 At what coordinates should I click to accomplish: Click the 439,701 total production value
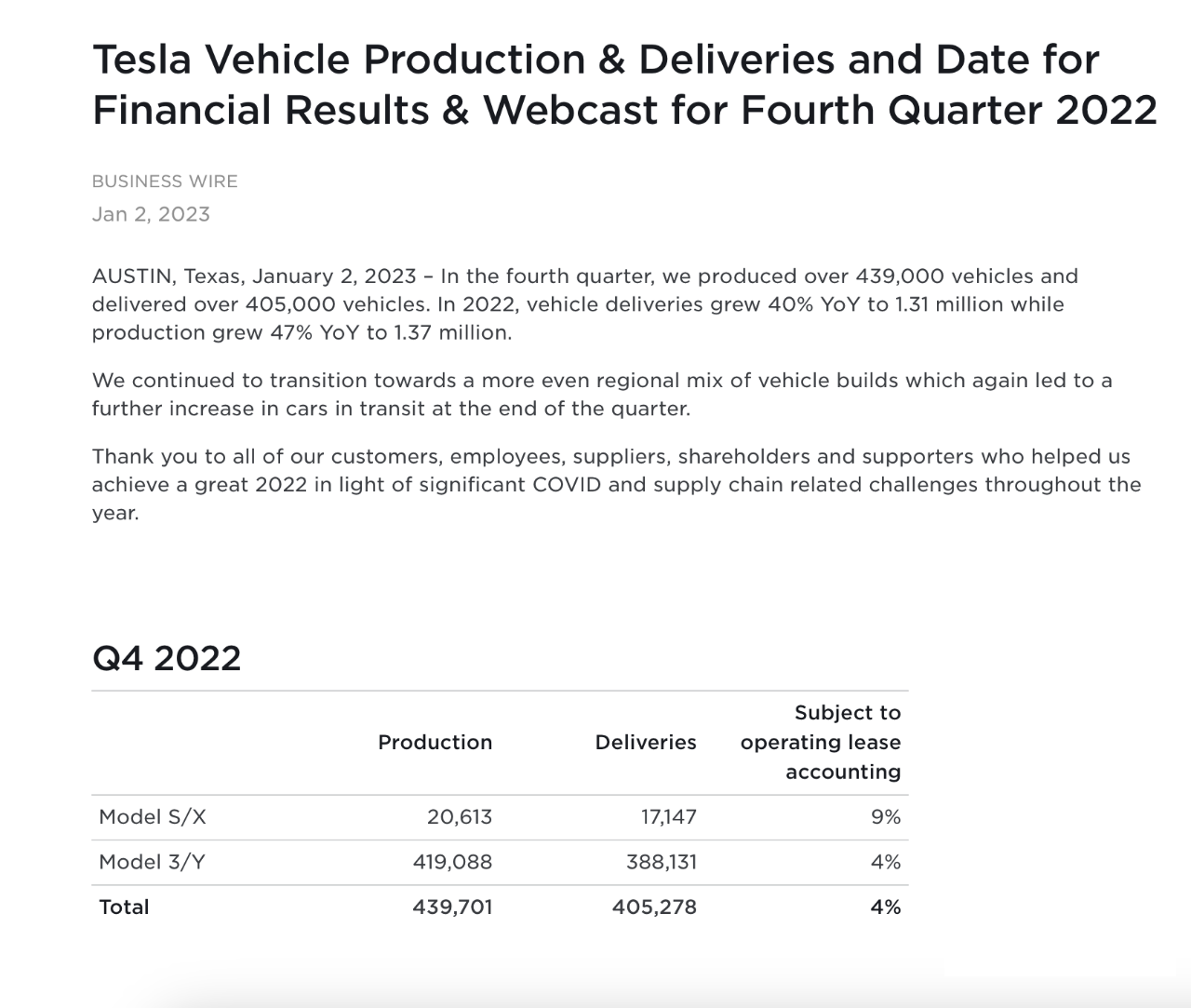pyautogui.click(x=452, y=907)
